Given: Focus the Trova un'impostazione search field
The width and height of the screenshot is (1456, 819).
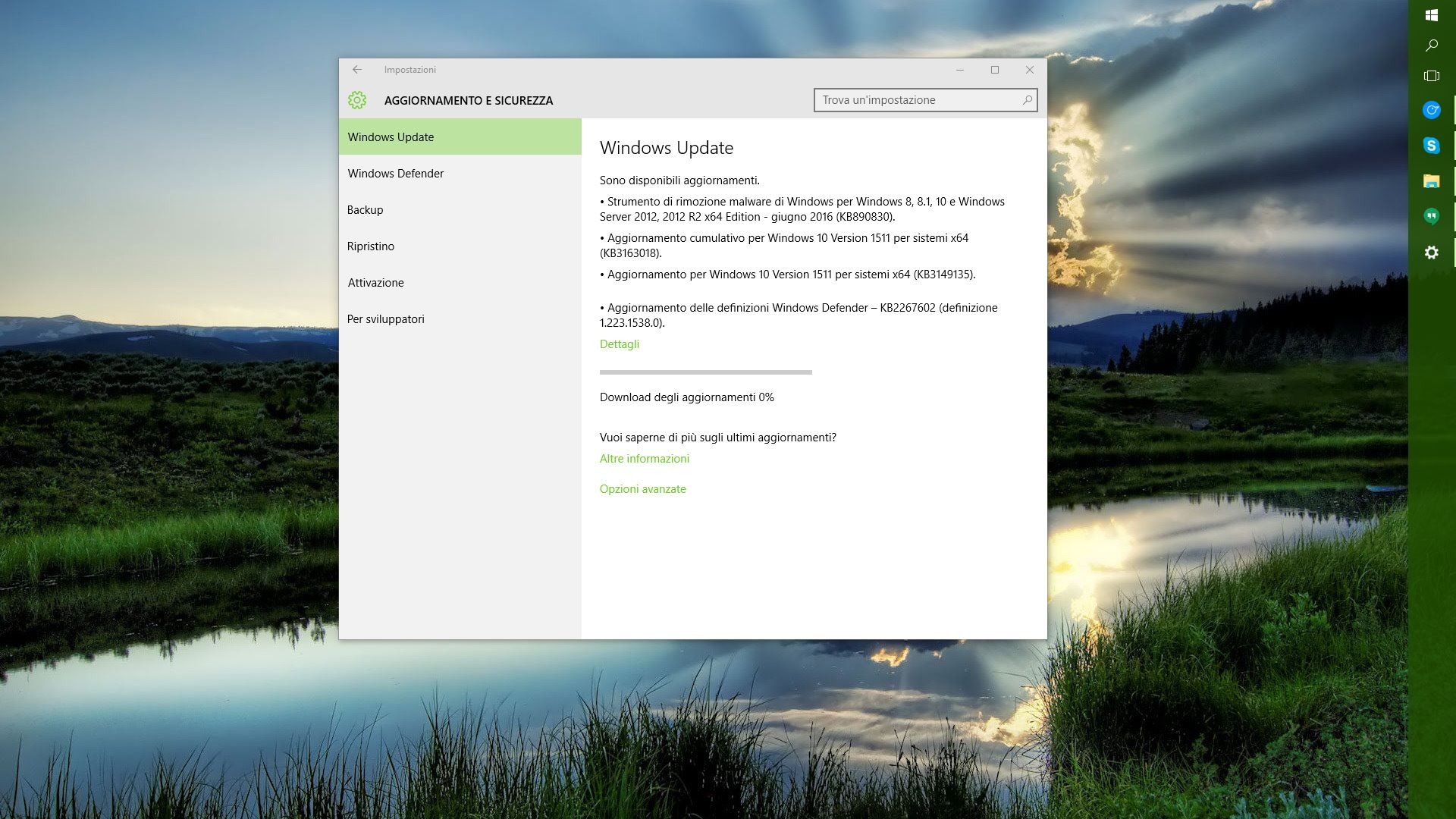Looking at the screenshot, I should pyautogui.click(x=926, y=100).
